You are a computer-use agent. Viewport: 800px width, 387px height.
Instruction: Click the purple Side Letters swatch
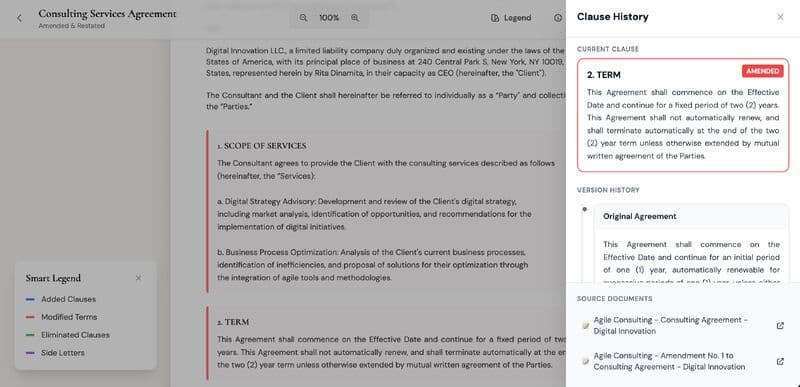tap(30, 353)
